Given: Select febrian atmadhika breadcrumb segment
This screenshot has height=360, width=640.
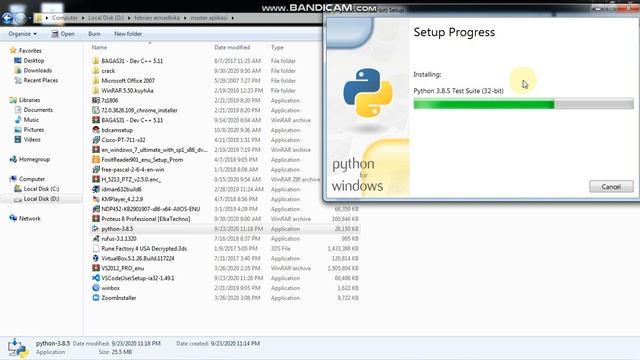Looking at the screenshot, I should coord(157,18).
